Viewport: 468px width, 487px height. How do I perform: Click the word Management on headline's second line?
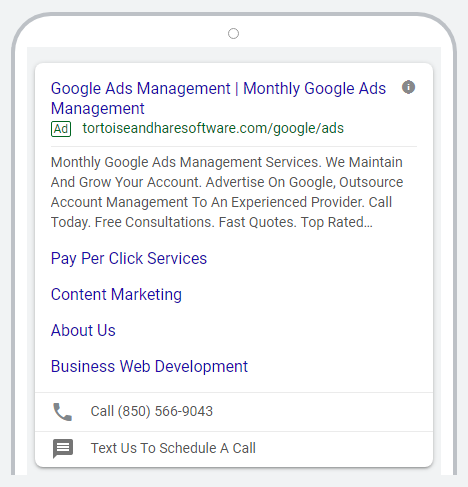[98, 109]
